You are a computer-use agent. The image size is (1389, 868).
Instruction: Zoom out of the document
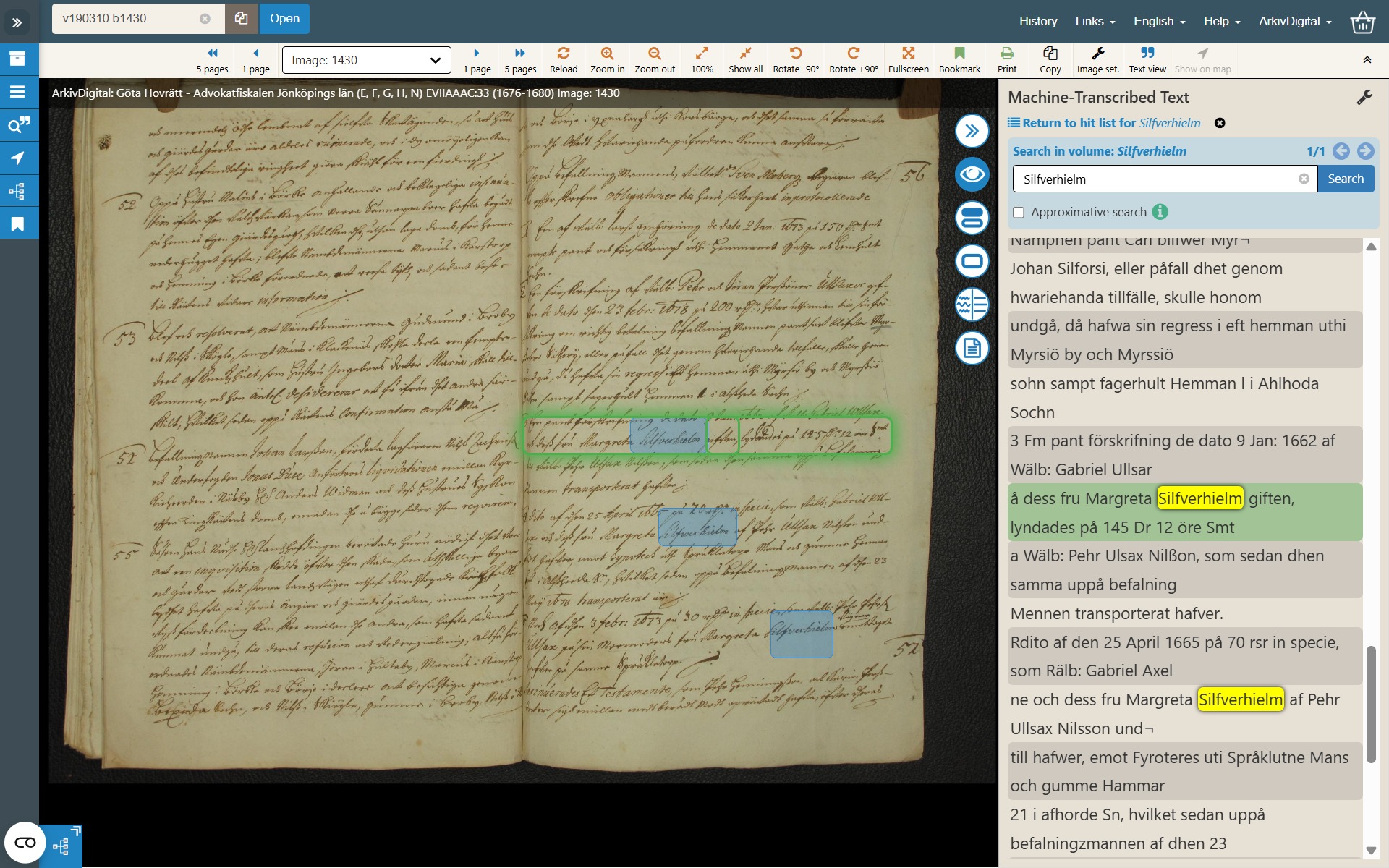(655, 60)
